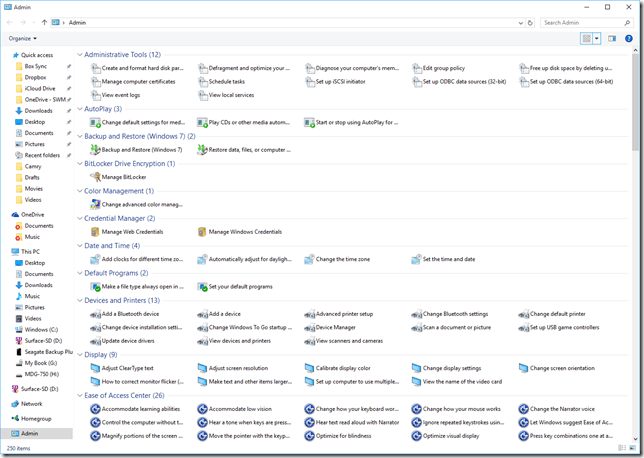Collapse the Devices and Printers group

pos(80,300)
